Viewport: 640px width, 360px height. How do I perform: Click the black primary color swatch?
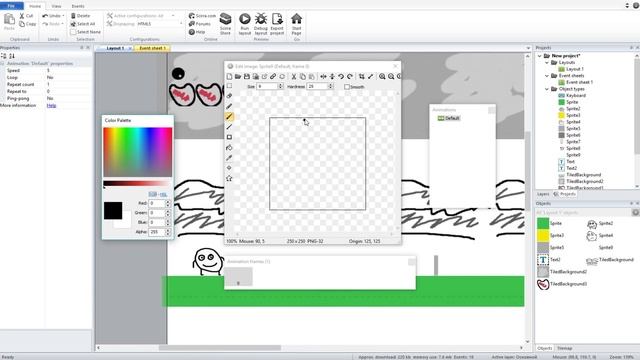pyautogui.click(x=113, y=211)
